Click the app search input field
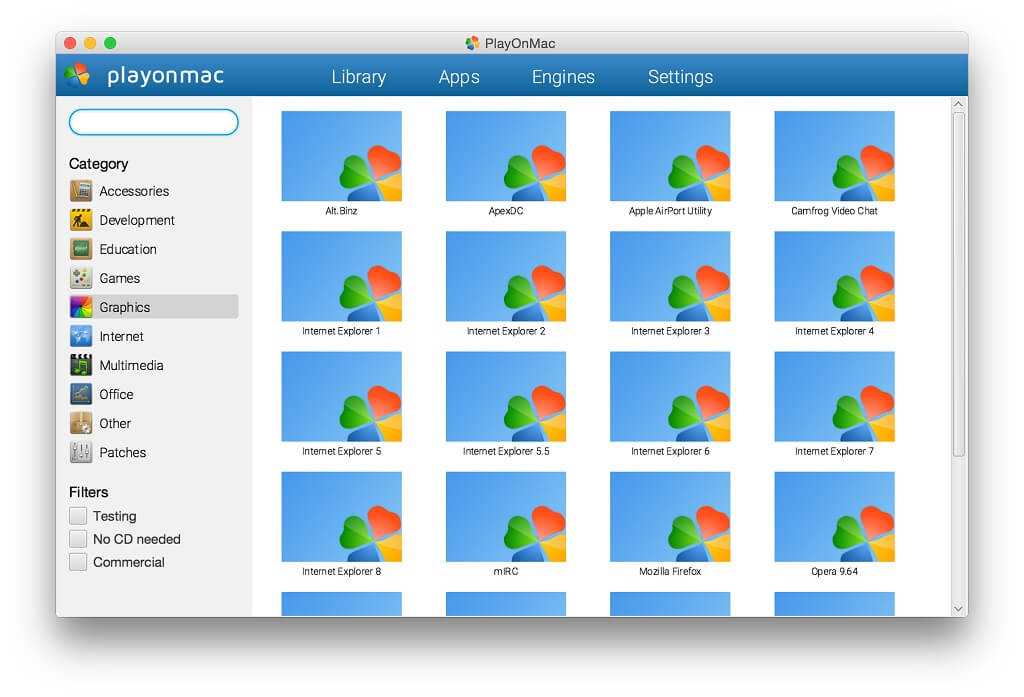The image size is (1024, 697). (x=153, y=122)
